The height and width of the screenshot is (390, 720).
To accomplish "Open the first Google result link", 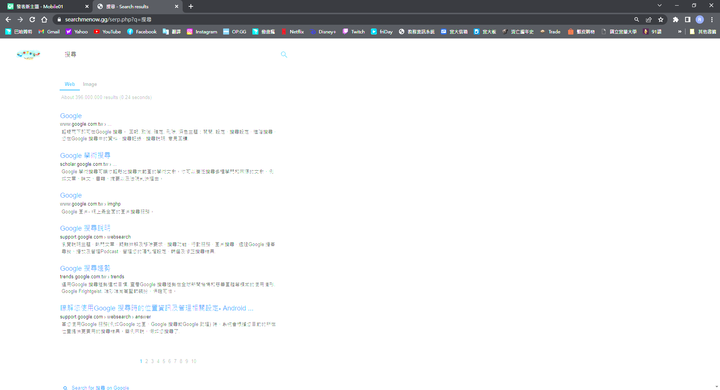I will coord(71,116).
